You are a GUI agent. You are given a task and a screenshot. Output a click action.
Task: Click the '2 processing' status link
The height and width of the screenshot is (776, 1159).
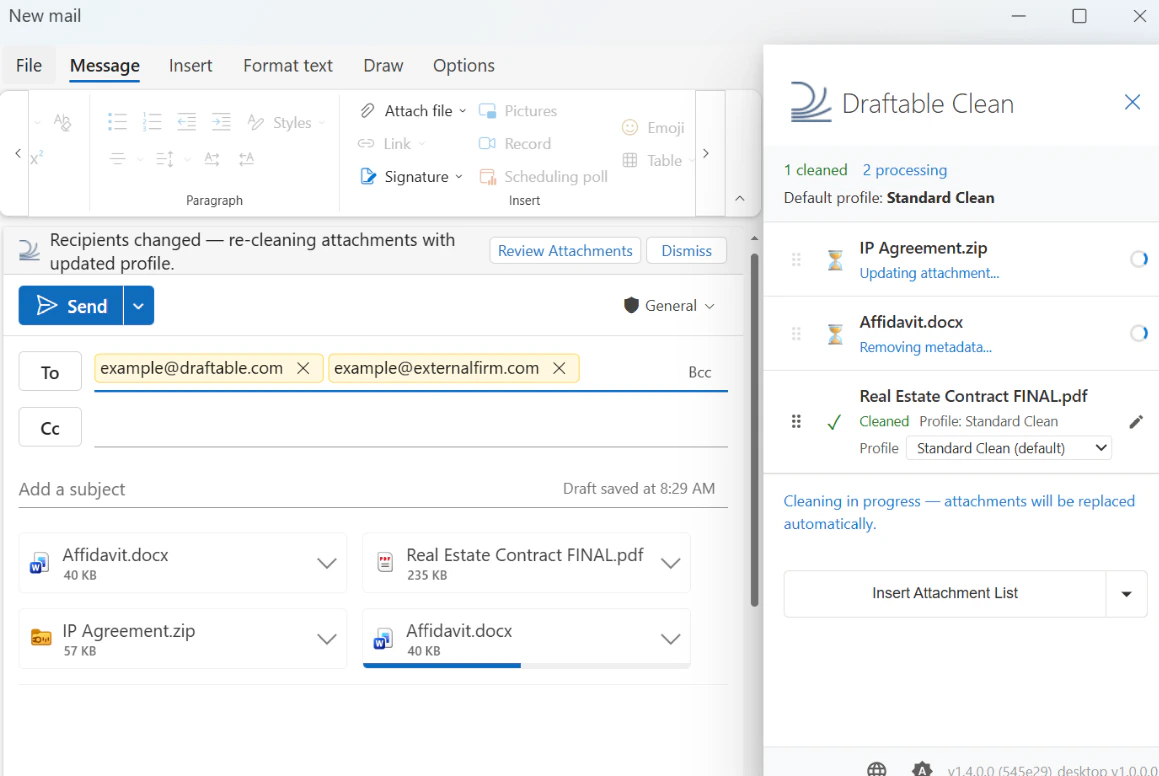tap(905, 170)
